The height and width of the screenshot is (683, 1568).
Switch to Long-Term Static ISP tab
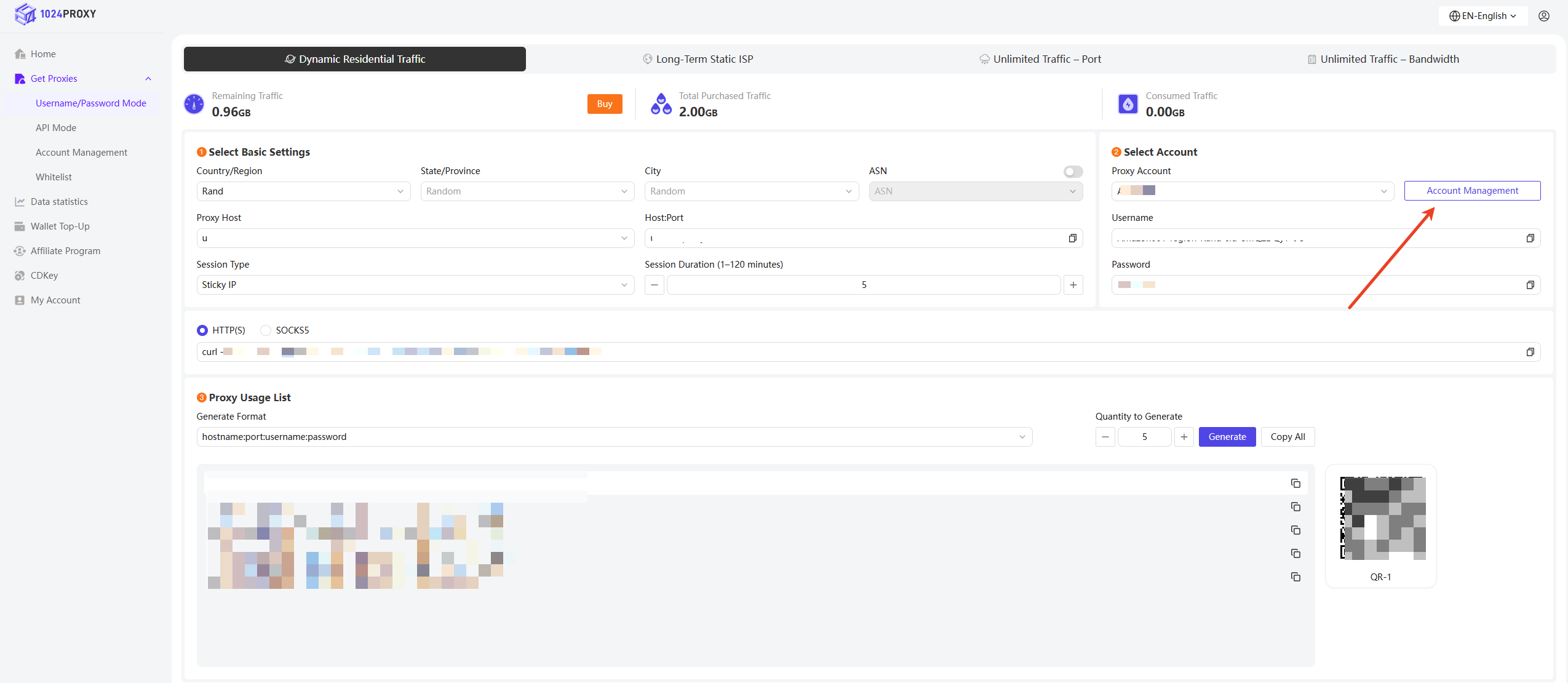click(698, 59)
